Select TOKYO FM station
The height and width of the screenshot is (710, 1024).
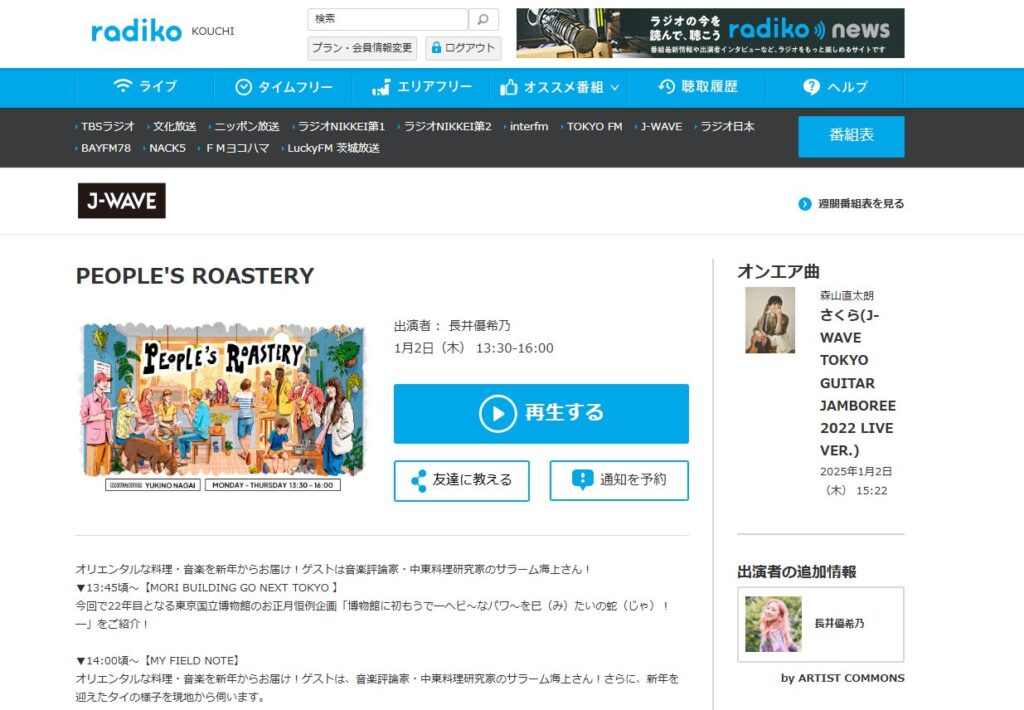[592, 127]
